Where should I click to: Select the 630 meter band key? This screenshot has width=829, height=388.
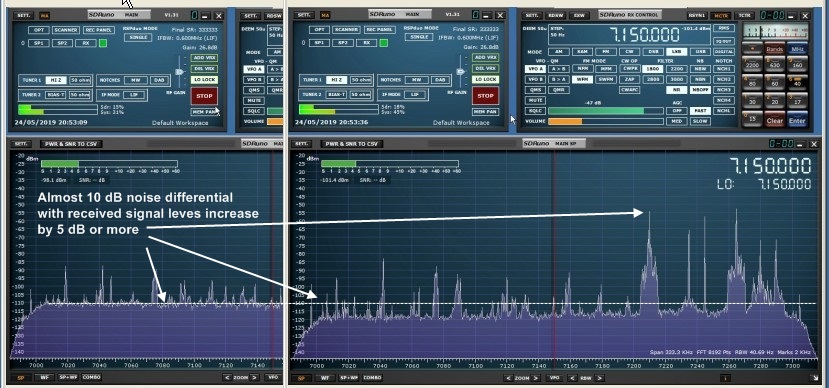[775, 63]
